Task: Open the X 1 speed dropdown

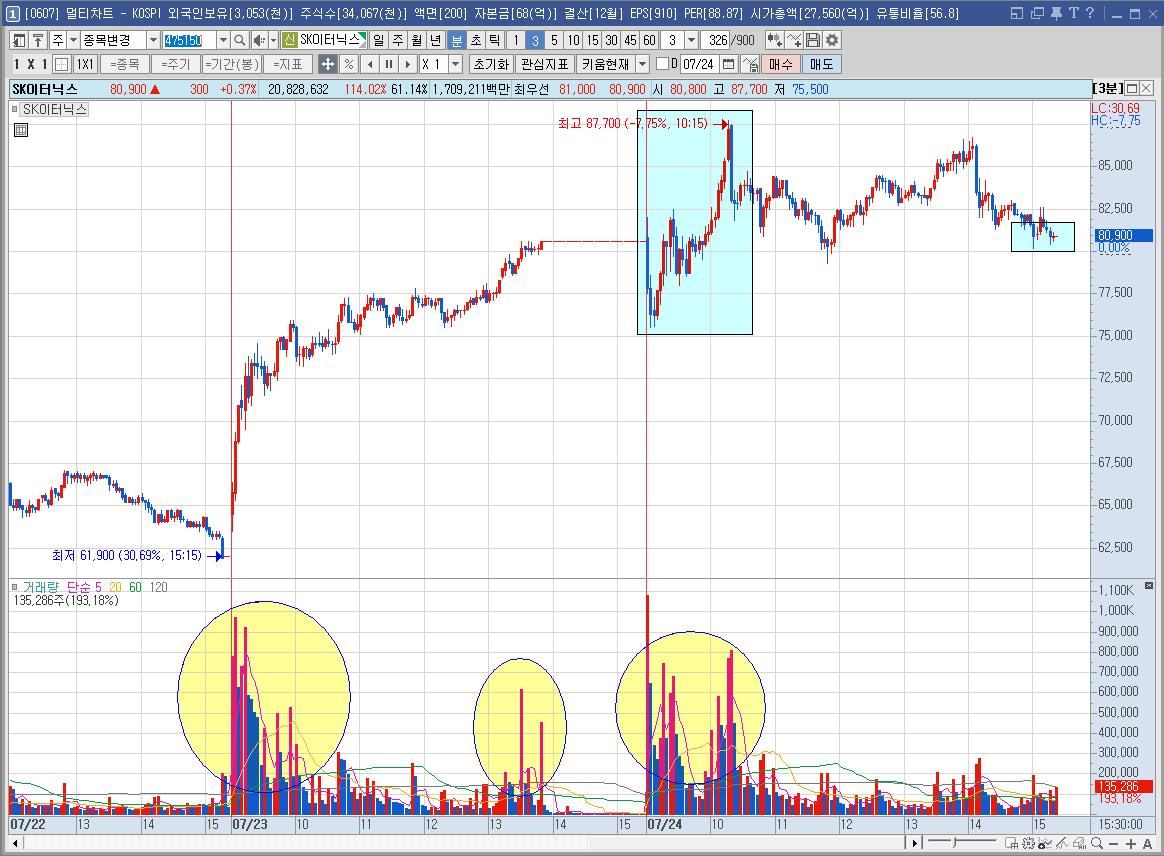Action: click(x=456, y=65)
